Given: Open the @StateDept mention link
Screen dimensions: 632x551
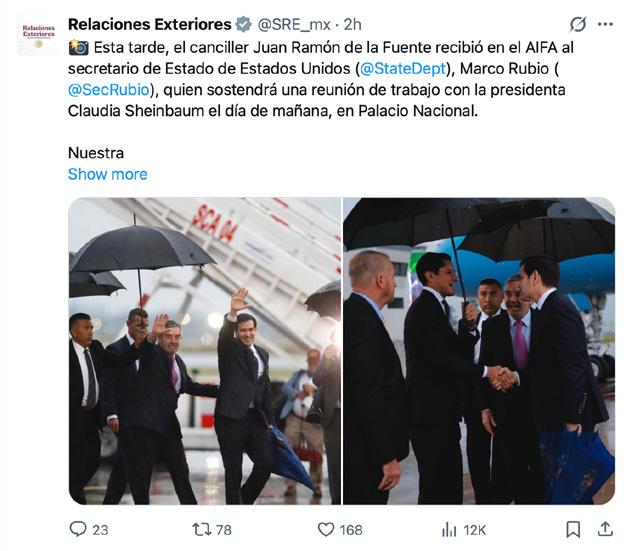Looking at the screenshot, I should point(403,69).
